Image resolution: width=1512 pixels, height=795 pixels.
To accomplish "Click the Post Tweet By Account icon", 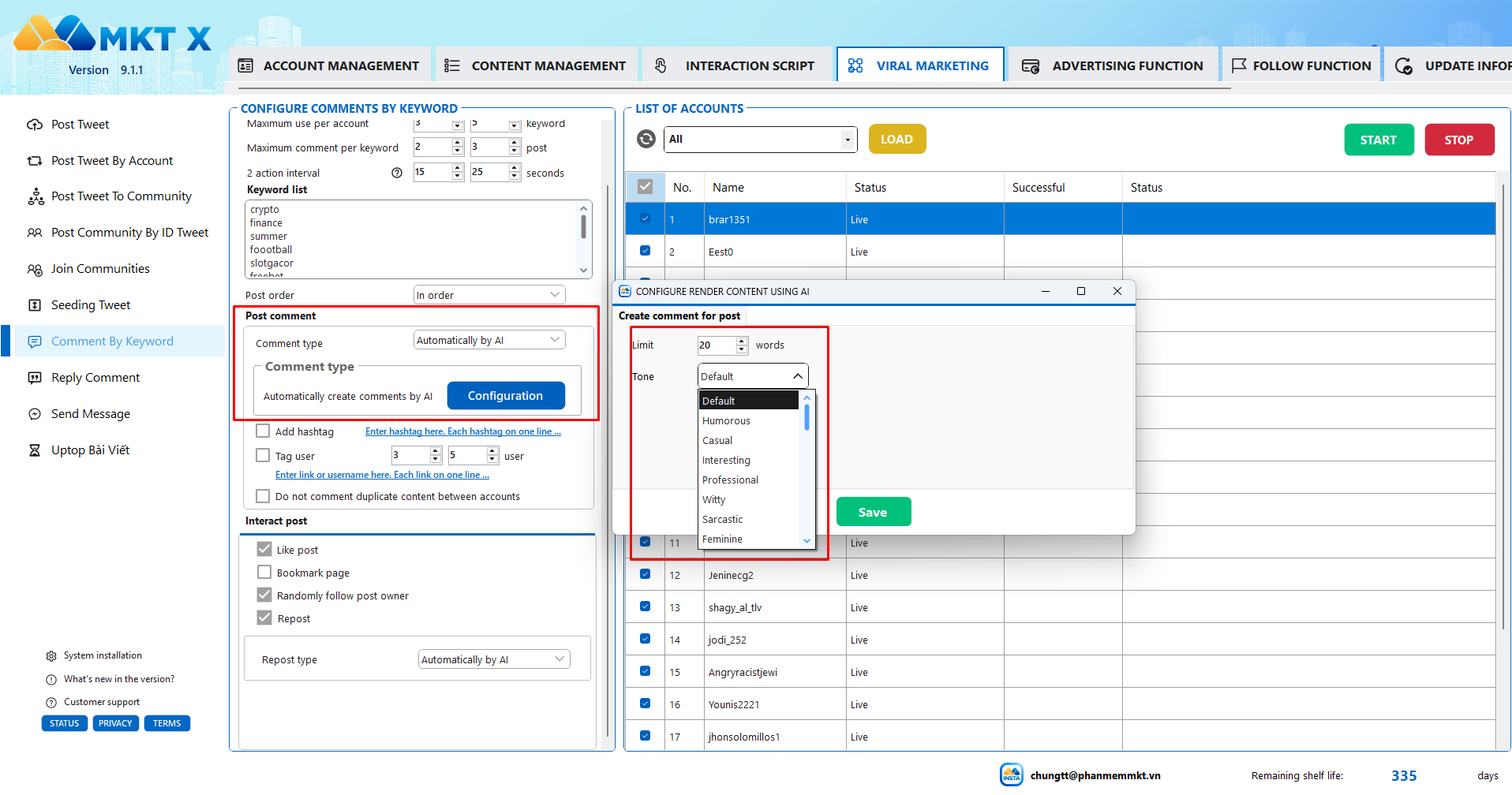I will point(35,161).
